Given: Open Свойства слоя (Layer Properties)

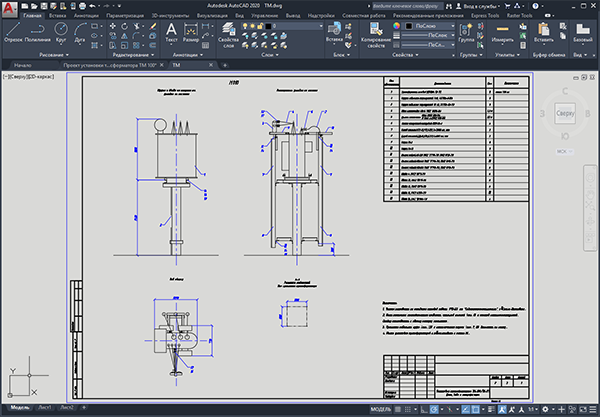Looking at the screenshot, I should tap(228, 34).
